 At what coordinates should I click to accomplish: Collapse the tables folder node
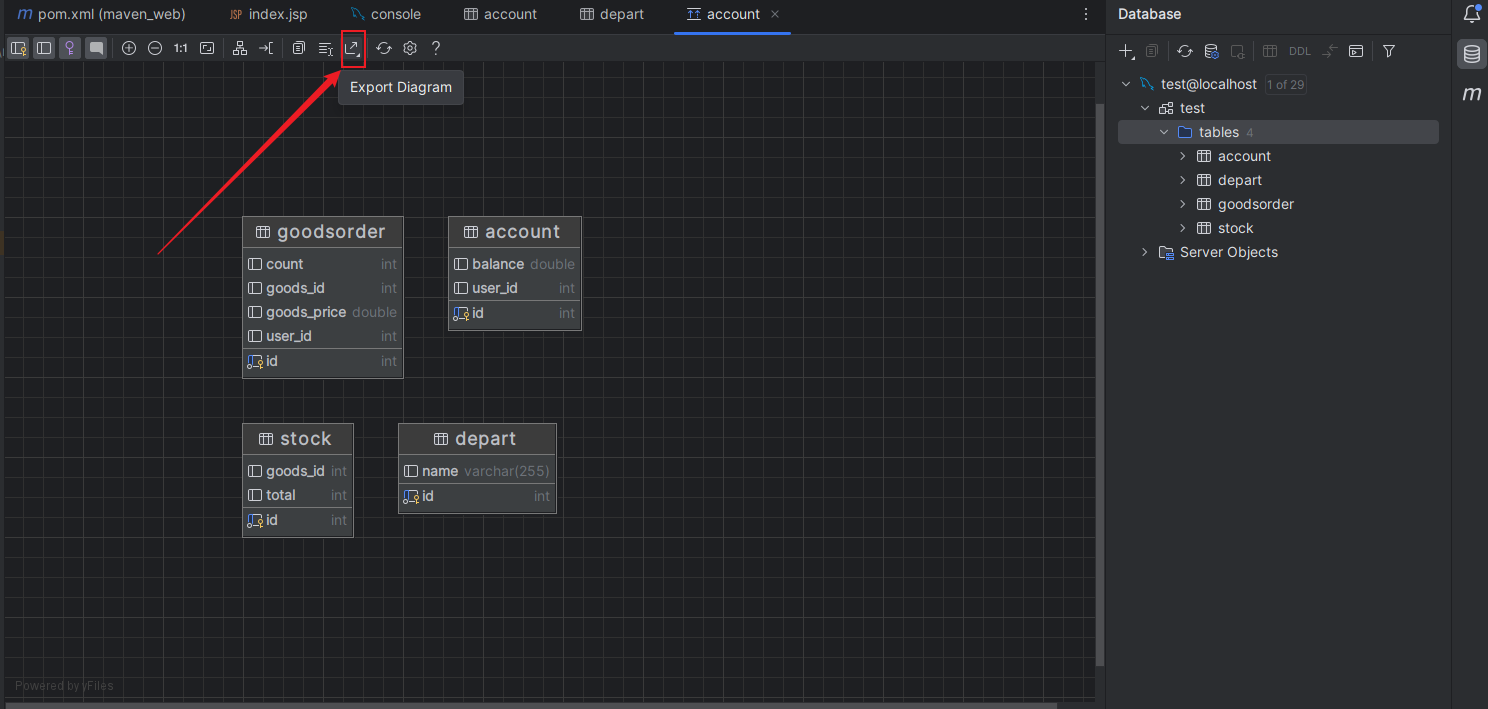tap(1164, 132)
